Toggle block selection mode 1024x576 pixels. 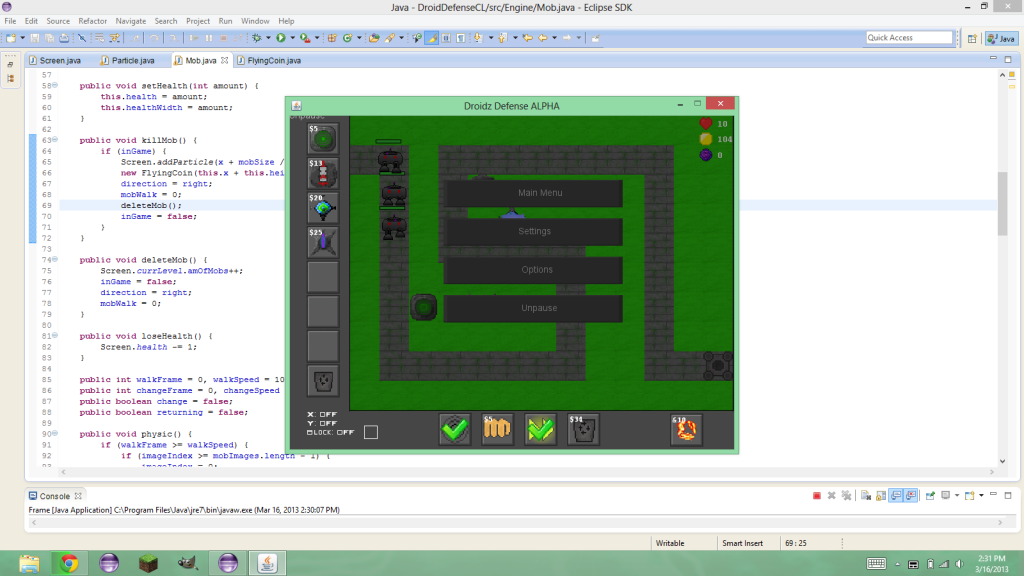click(446, 38)
